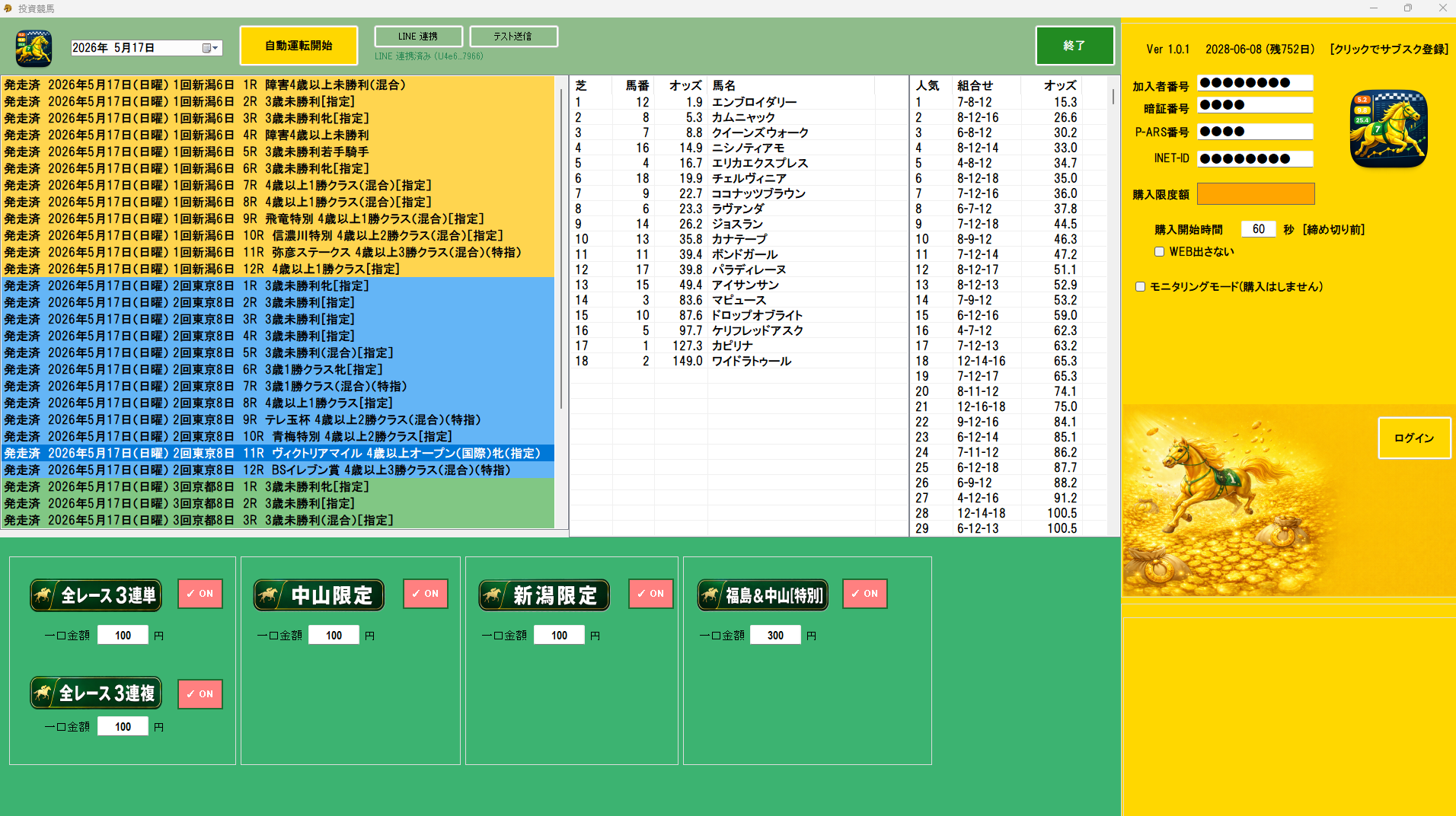Select the 東京 11R ヴィクトリアマイル race row
The height and width of the screenshot is (816, 1456).
point(277,454)
